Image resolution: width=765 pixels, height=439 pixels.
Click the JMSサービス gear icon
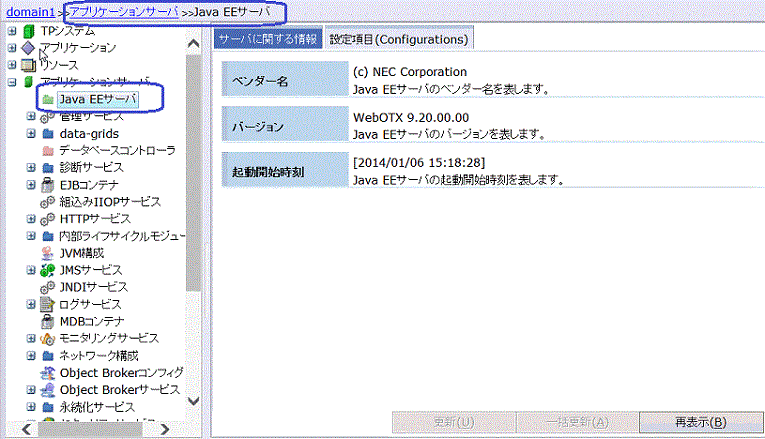coord(48,270)
